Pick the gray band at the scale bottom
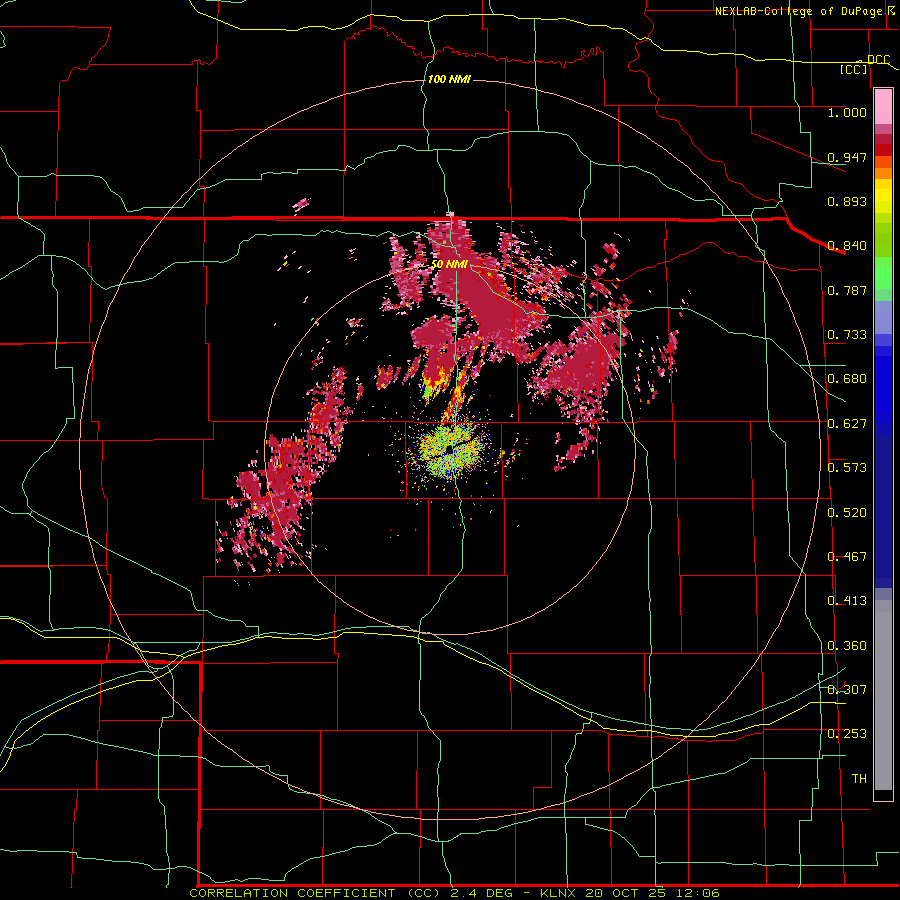The height and width of the screenshot is (900, 900). coord(883,695)
